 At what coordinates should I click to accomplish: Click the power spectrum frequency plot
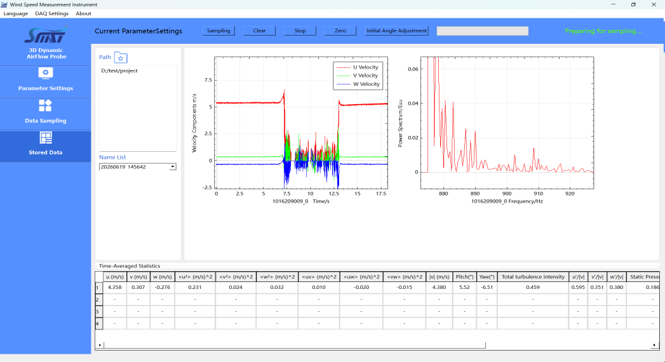(x=507, y=123)
